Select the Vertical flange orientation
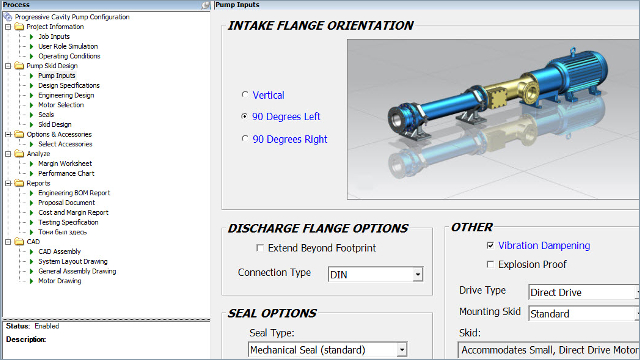The width and height of the screenshot is (640, 360). tap(244, 95)
